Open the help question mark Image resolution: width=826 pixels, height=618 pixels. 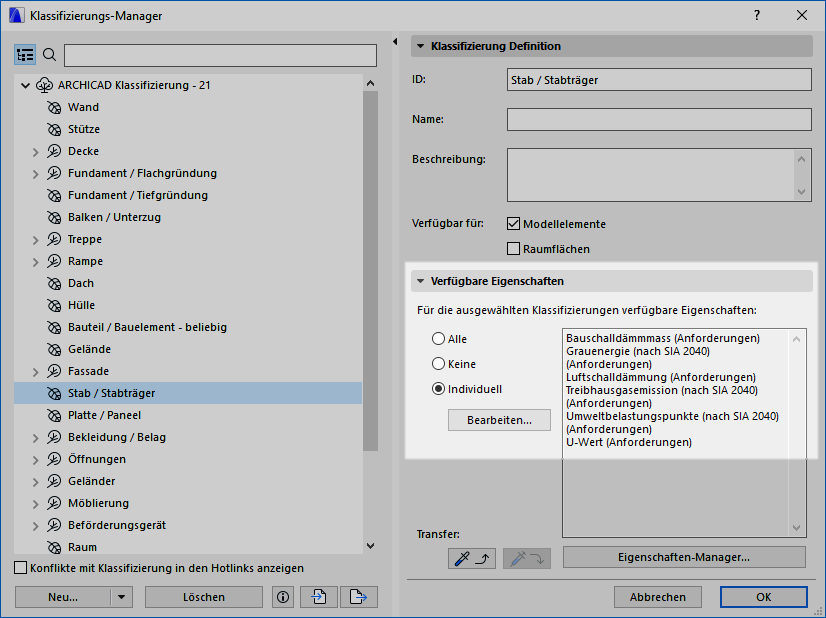tap(757, 15)
